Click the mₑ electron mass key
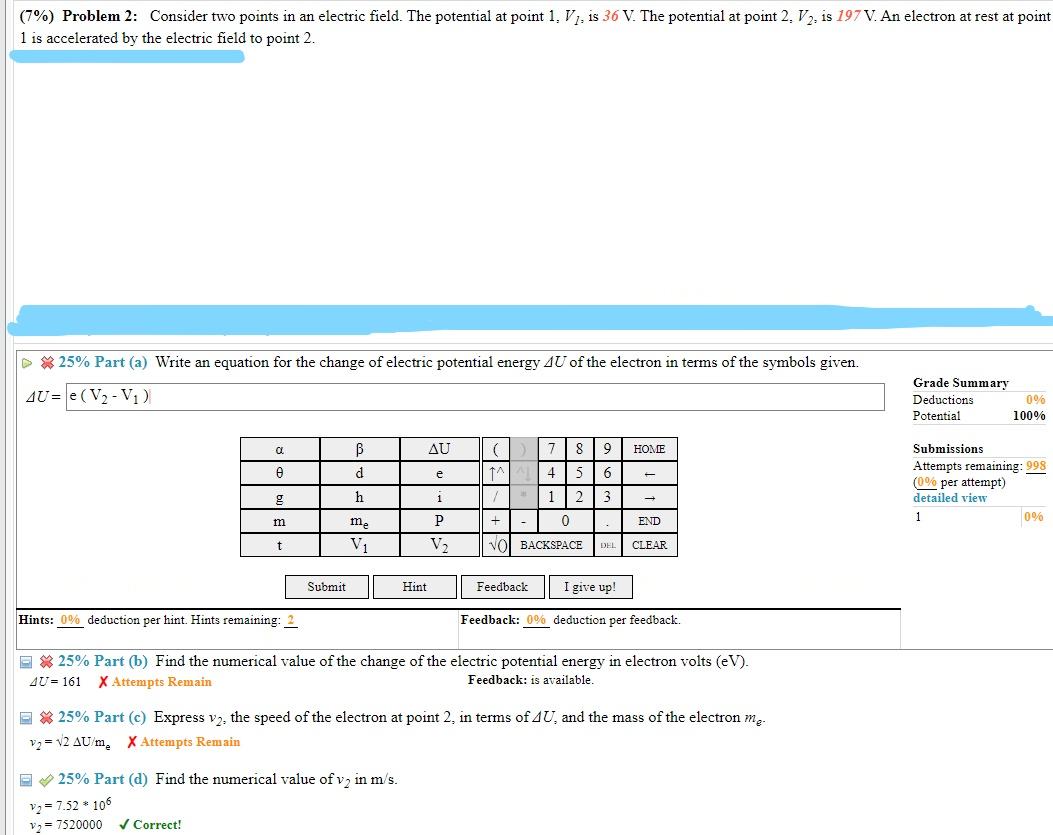The height and width of the screenshot is (835, 1053). [x=359, y=520]
